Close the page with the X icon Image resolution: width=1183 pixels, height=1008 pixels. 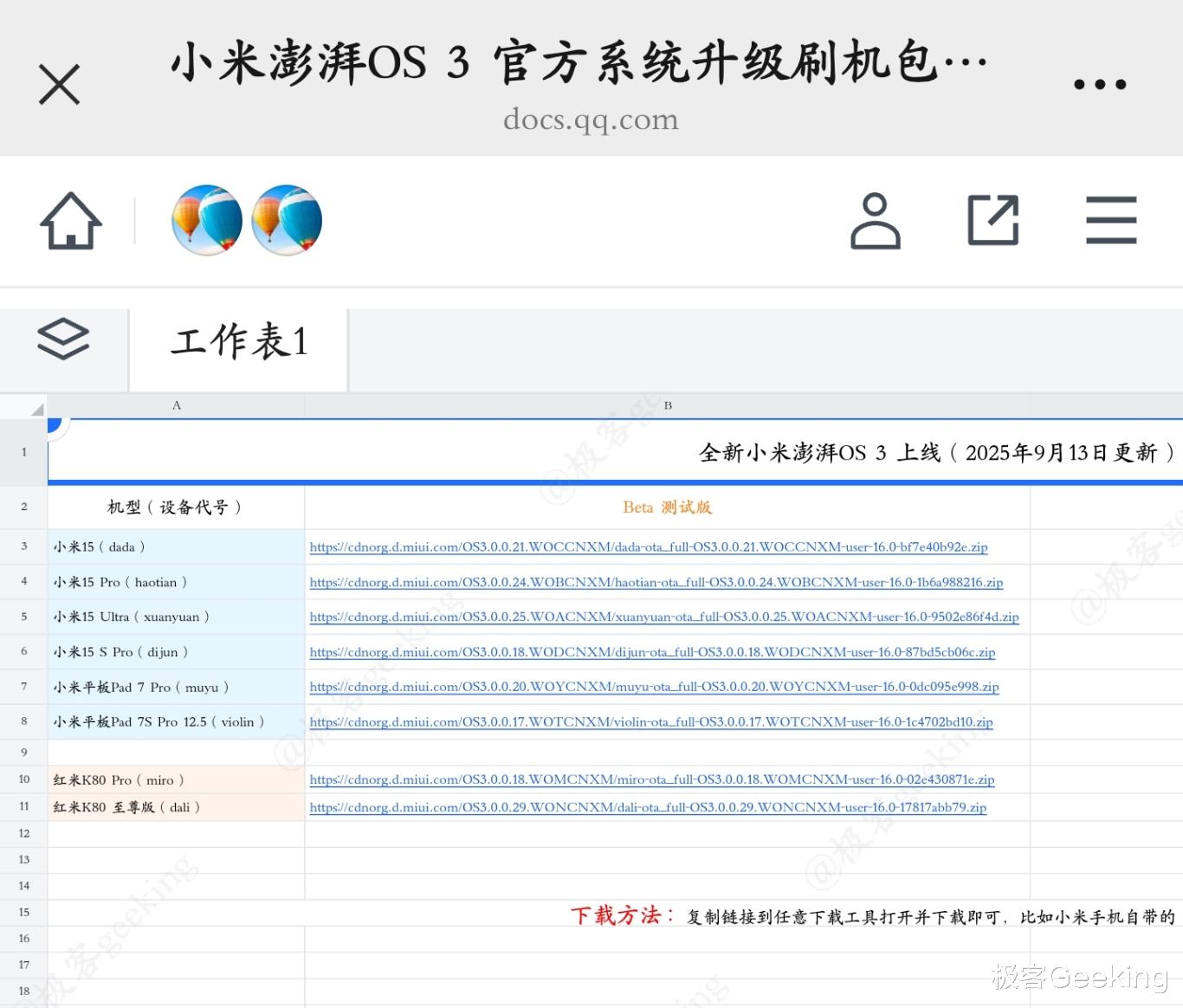[x=59, y=84]
